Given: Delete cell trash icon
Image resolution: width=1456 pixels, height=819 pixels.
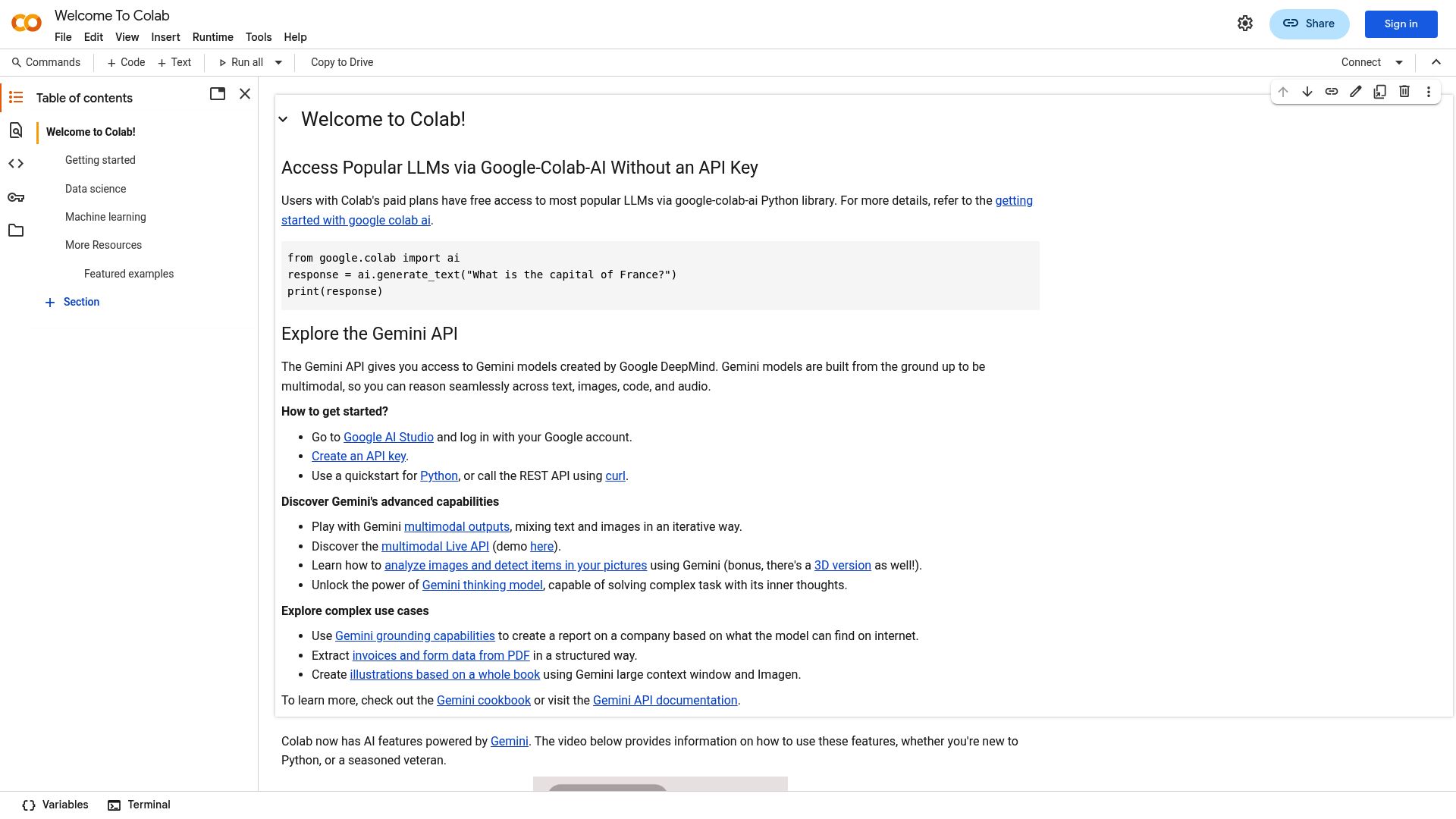Looking at the screenshot, I should [x=1404, y=92].
